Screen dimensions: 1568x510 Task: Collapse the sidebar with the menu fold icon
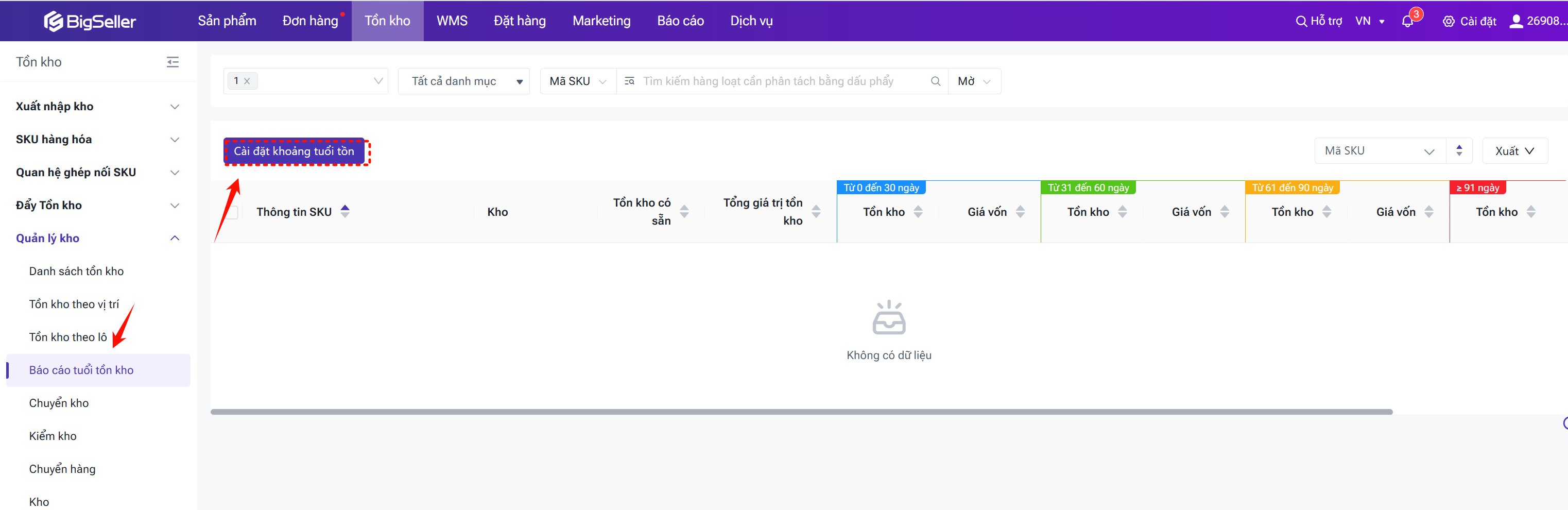[173, 62]
